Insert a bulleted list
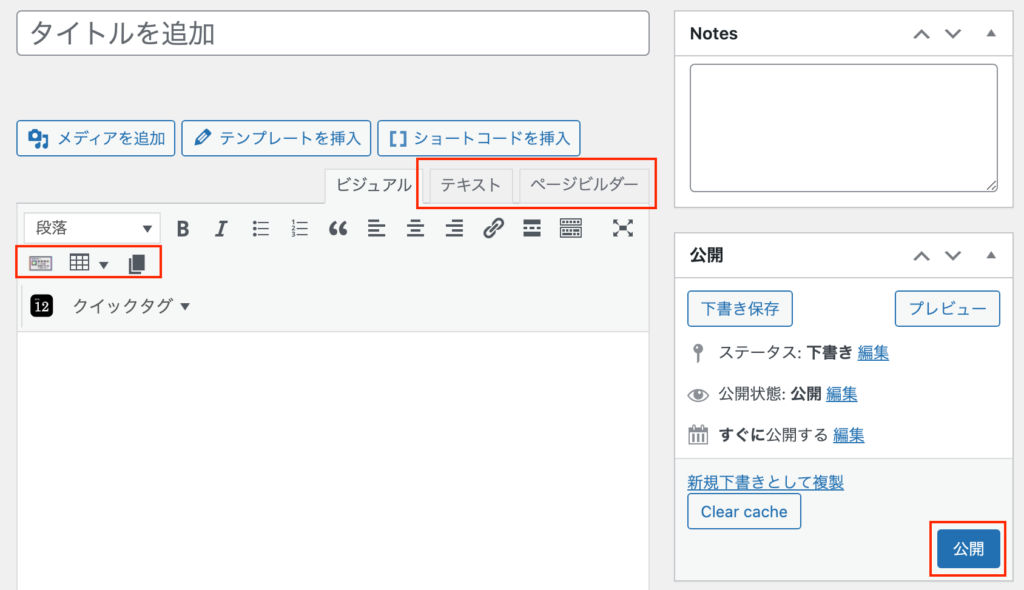 pyautogui.click(x=261, y=229)
